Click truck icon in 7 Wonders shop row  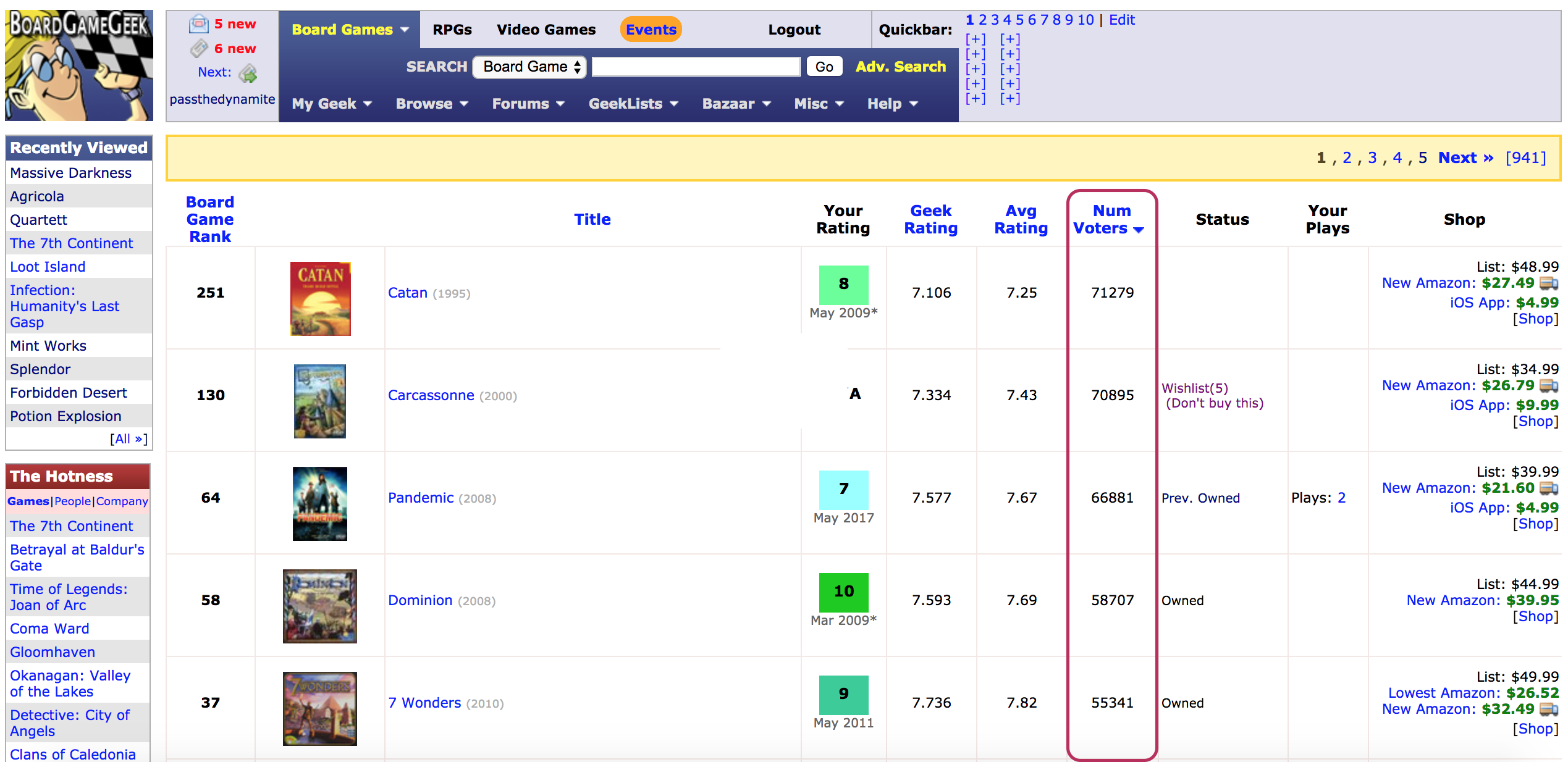click(x=1548, y=710)
